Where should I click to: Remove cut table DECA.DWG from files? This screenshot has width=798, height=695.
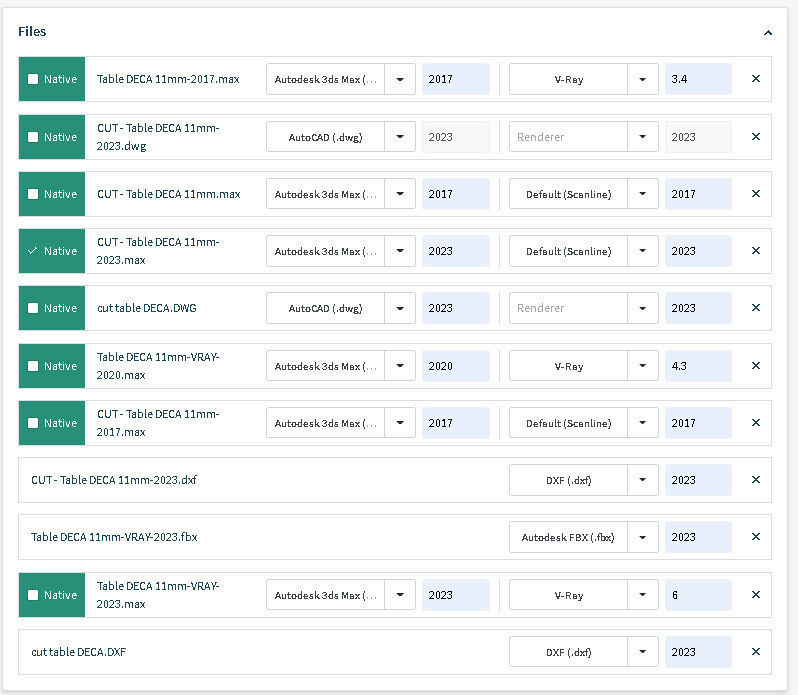coord(755,308)
